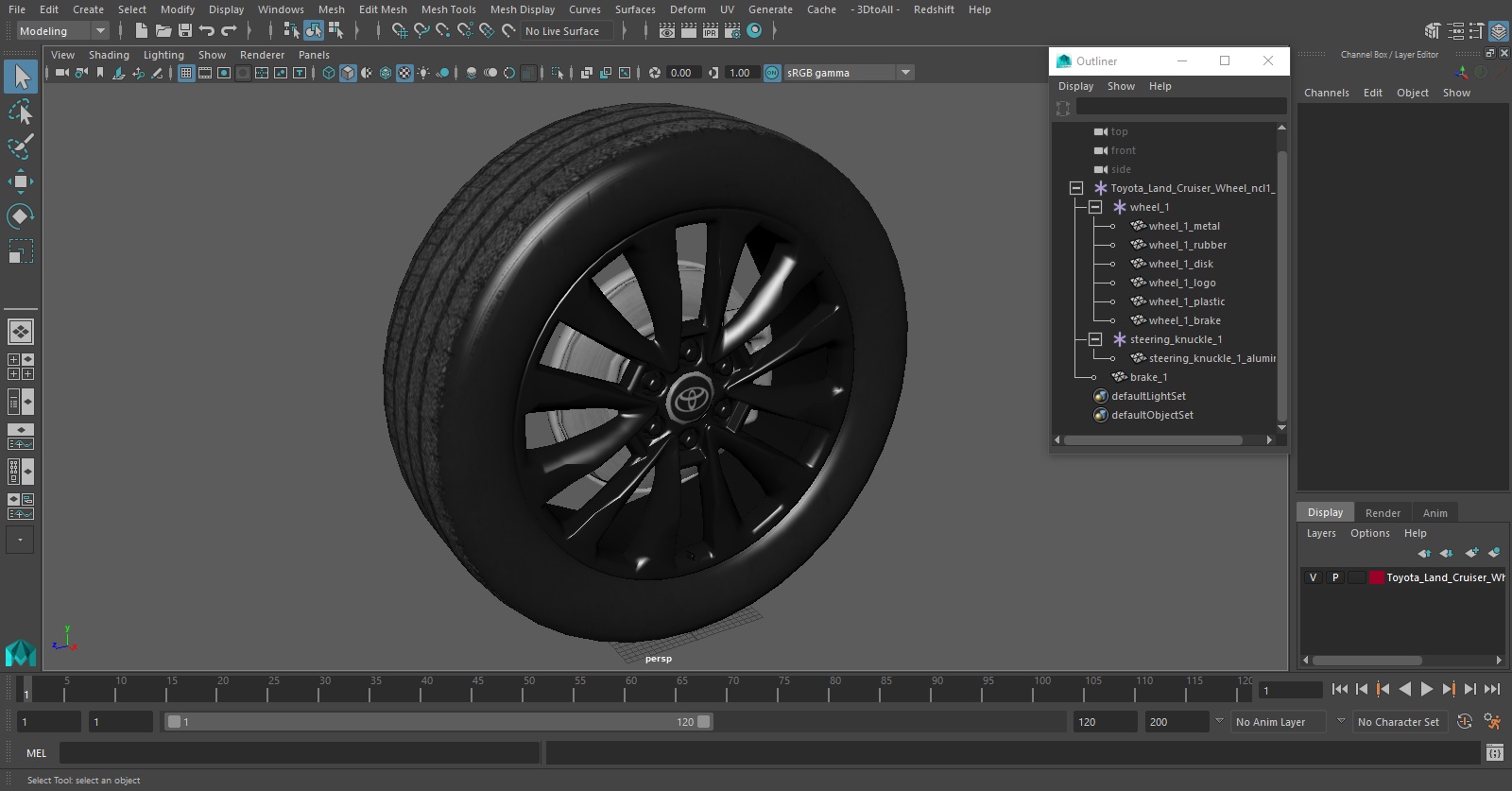This screenshot has width=1512, height=791.
Task: Switch to the Render layer tab
Action: 1383,513
